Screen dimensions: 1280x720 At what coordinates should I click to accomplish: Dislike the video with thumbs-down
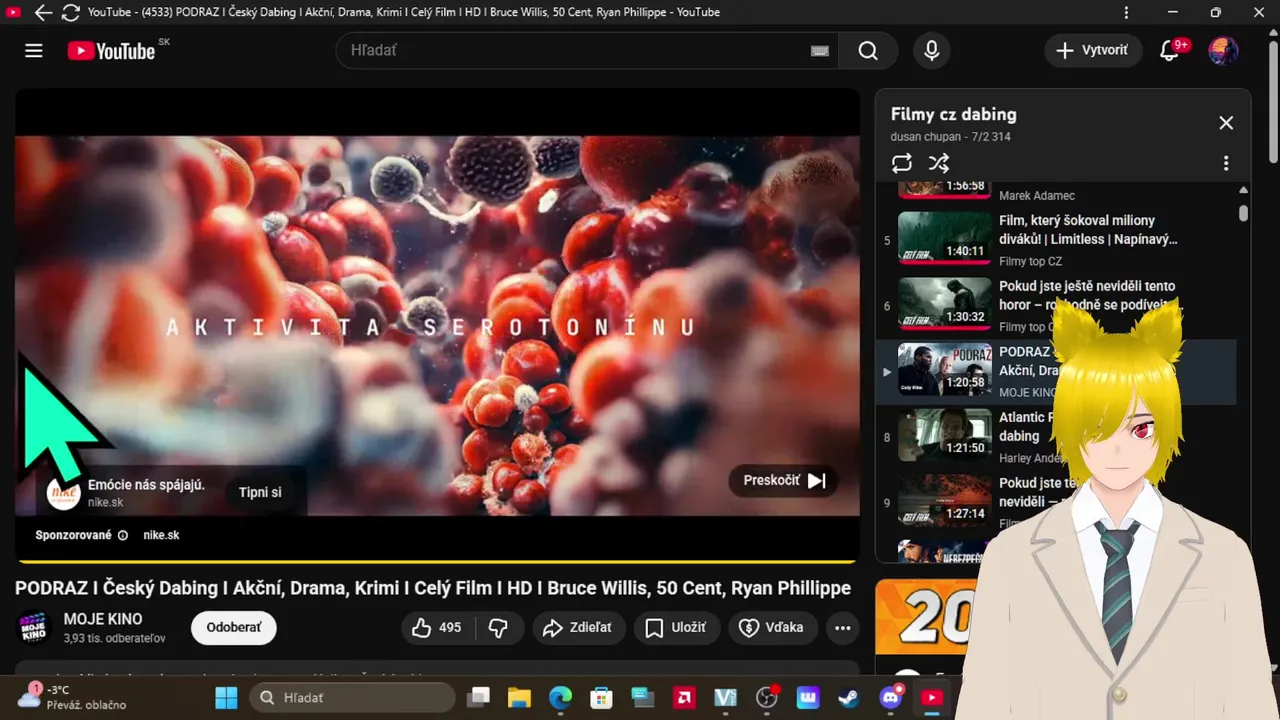coord(498,628)
